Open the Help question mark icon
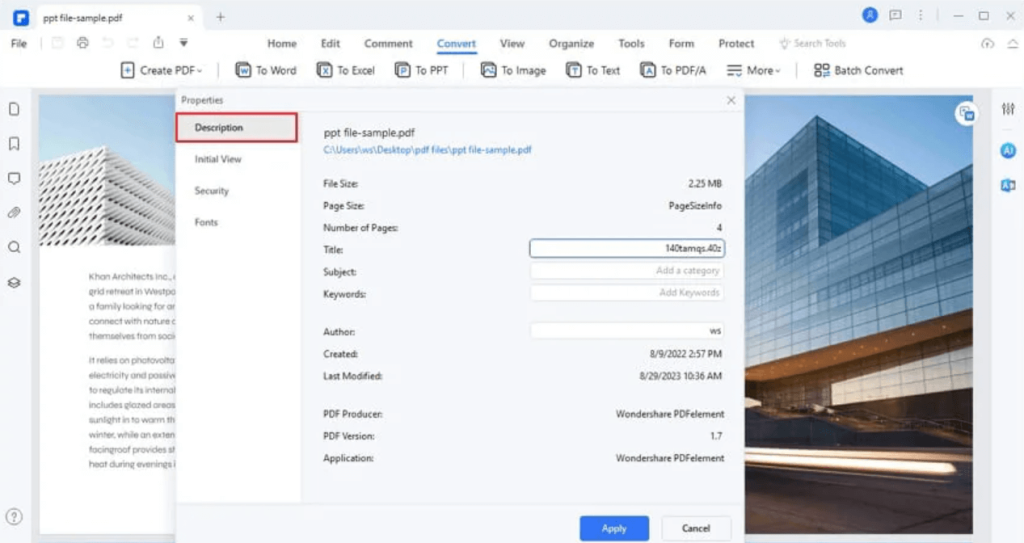 coord(14,517)
